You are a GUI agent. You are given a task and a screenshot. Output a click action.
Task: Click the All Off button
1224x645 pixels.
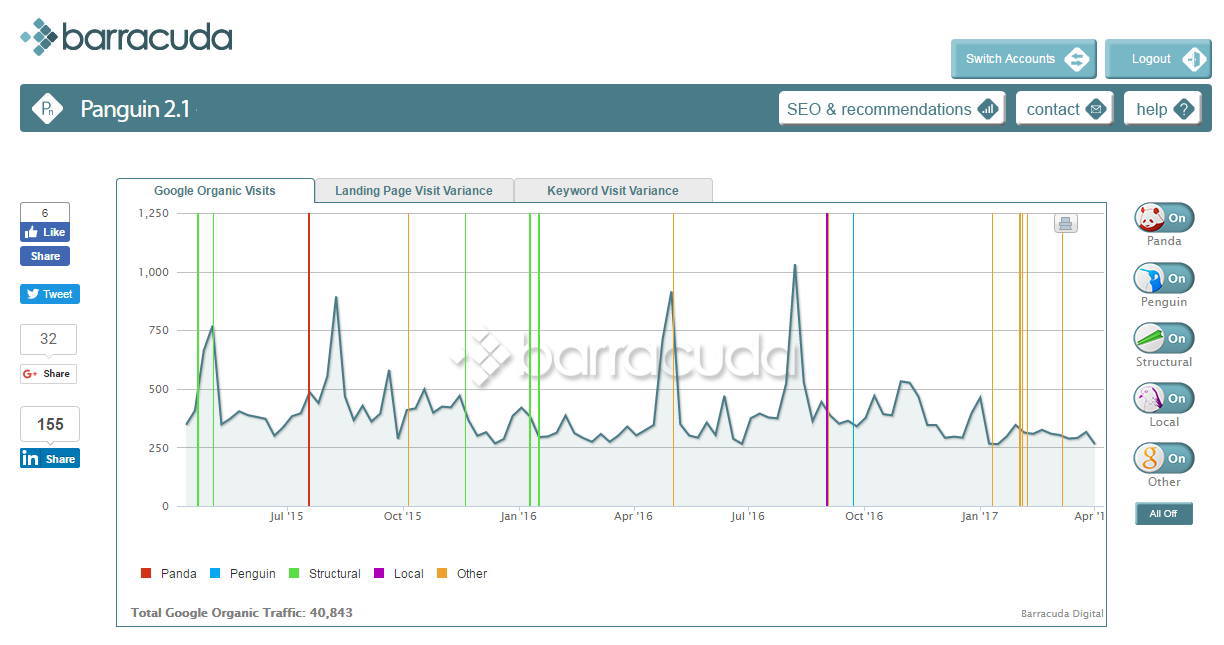[x=1164, y=513]
